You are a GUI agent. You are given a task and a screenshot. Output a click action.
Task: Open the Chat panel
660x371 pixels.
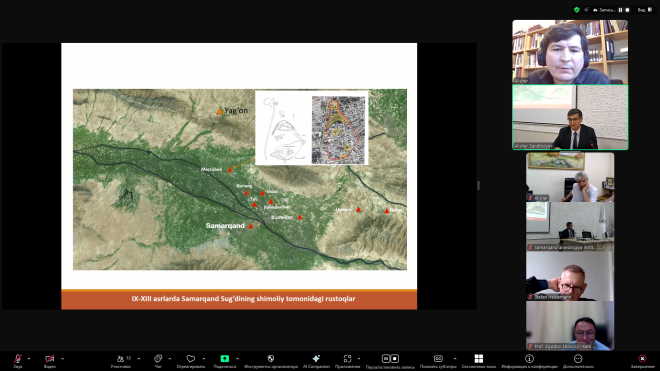[x=158, y=360]
